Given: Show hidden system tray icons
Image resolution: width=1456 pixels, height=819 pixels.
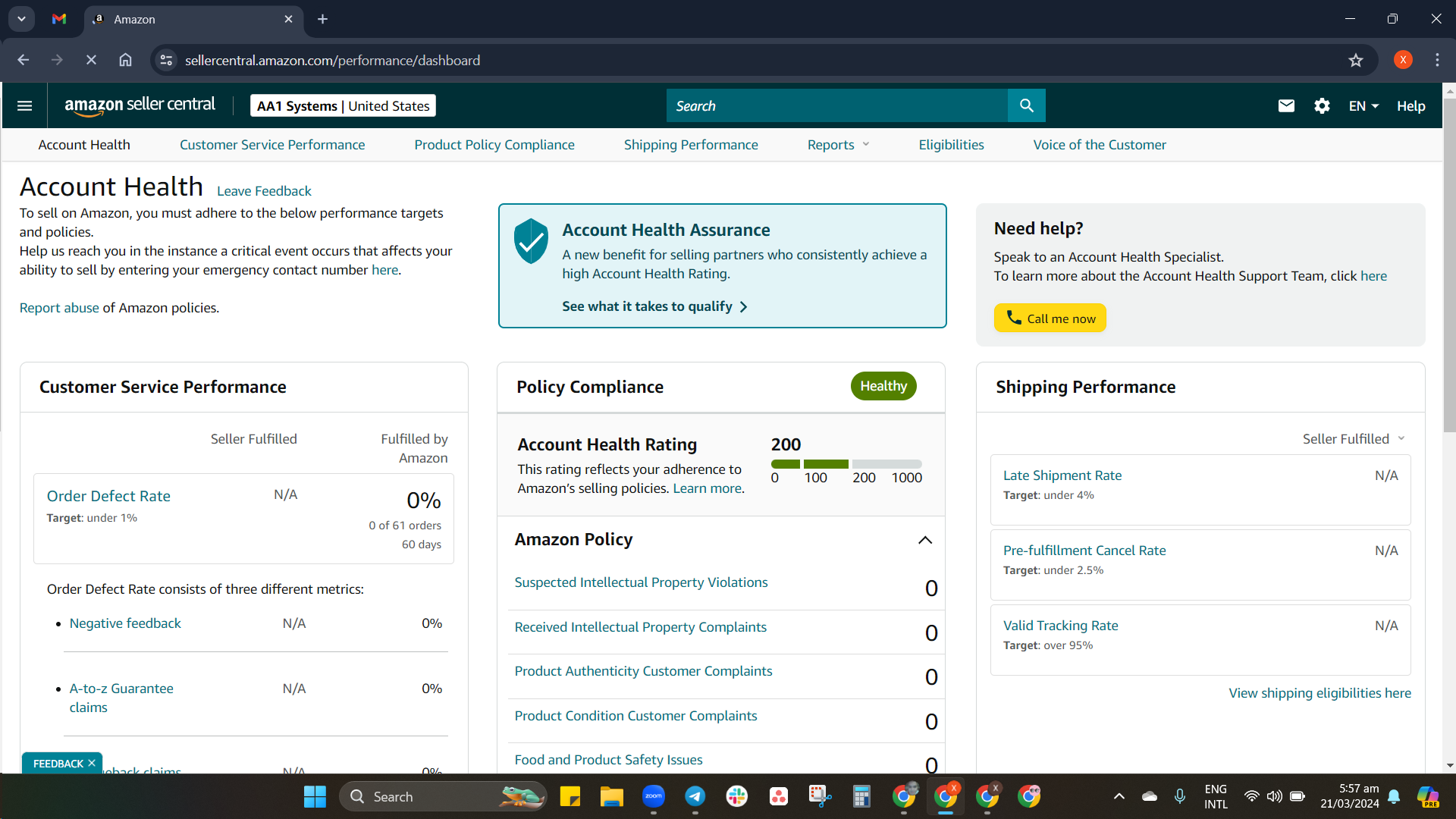Looking at the screenshot, I should pyautogui.click(x=1119, y=796).
